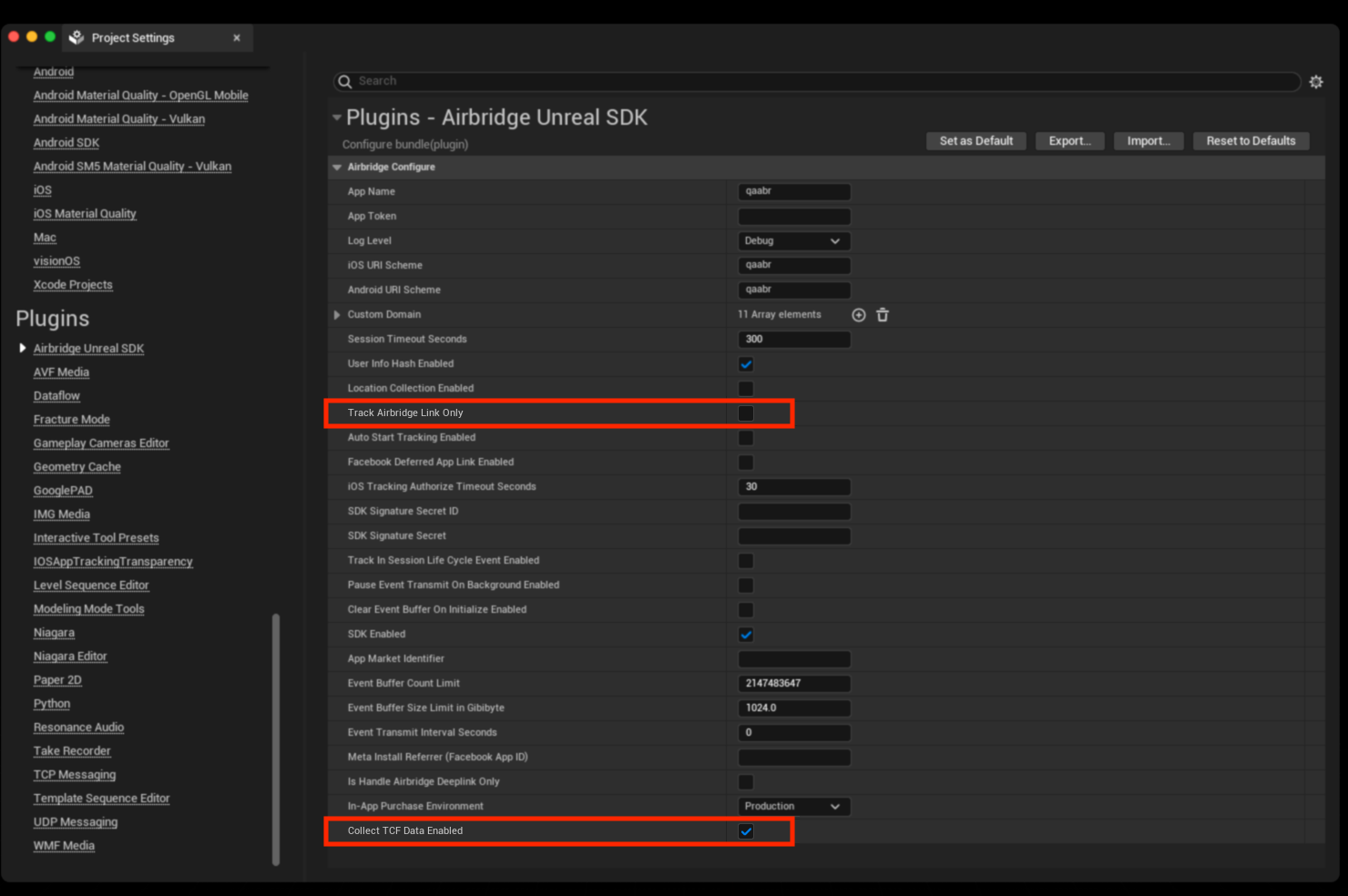Screen dimensions: 1348x896
Task: Open Level Sequence Editor settings
Action: (91, 585)
